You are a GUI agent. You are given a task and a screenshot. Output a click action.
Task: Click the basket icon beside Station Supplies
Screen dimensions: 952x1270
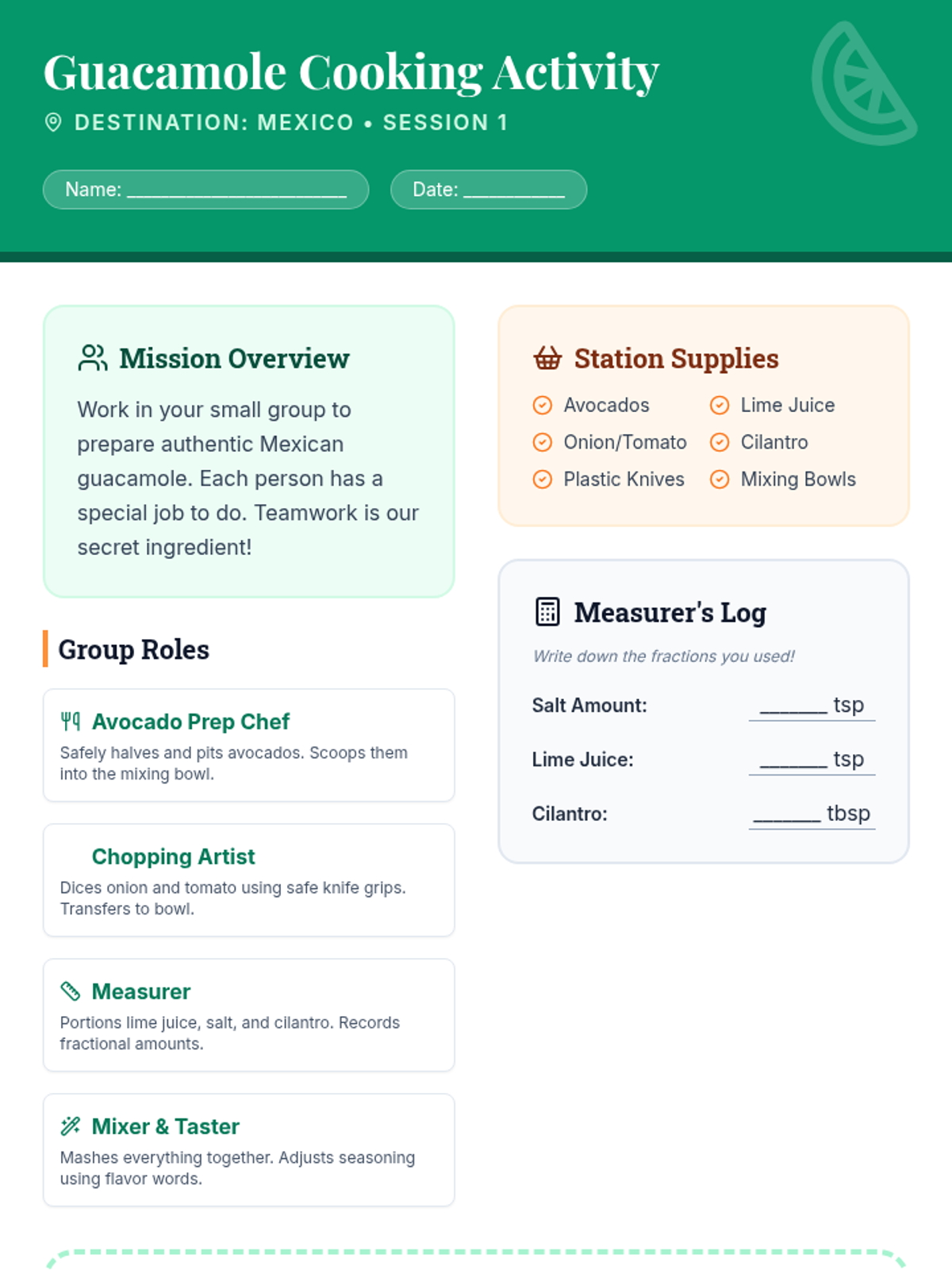click(547, 358)
